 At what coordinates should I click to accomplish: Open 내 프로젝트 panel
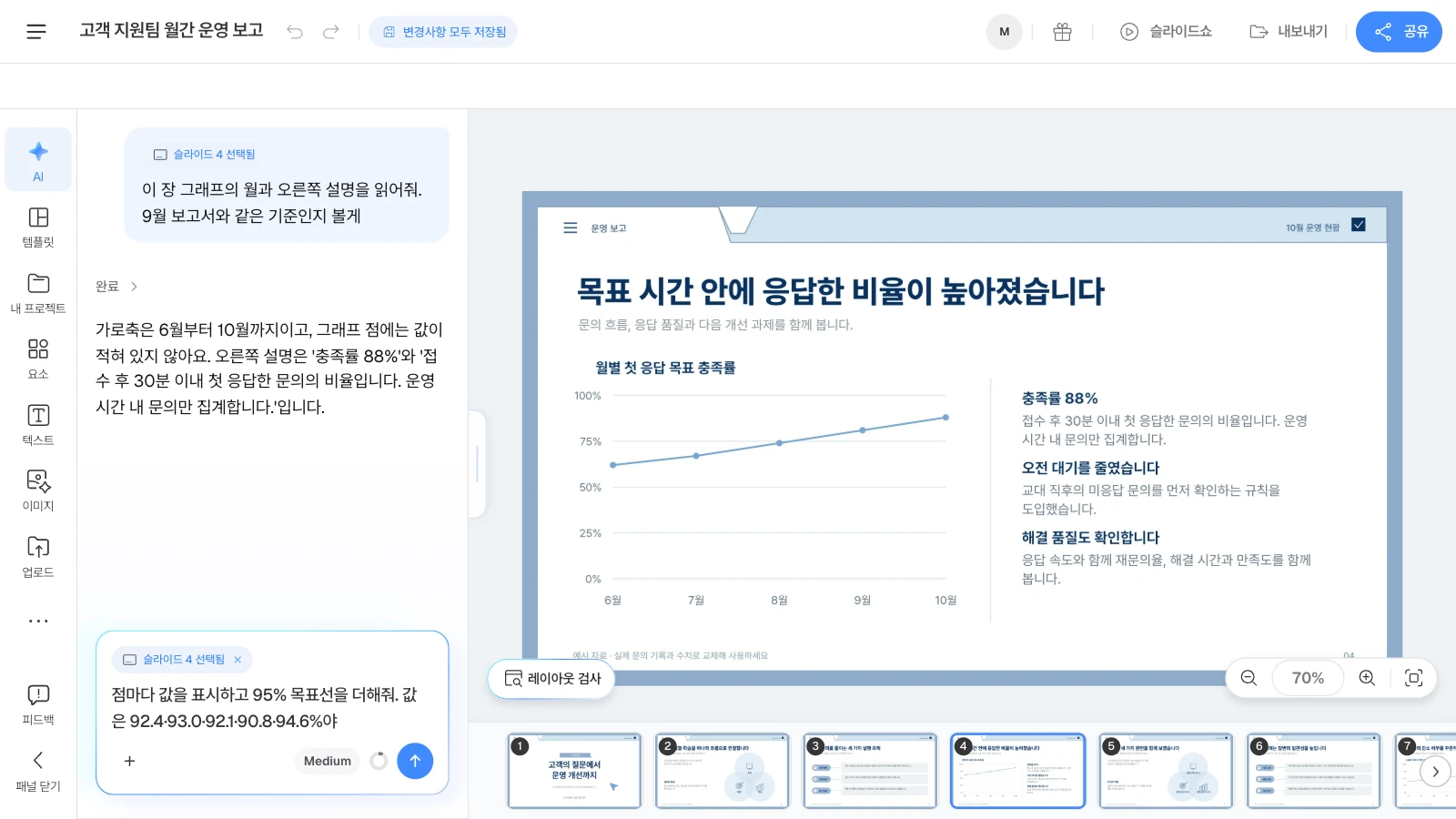[38, 293]
